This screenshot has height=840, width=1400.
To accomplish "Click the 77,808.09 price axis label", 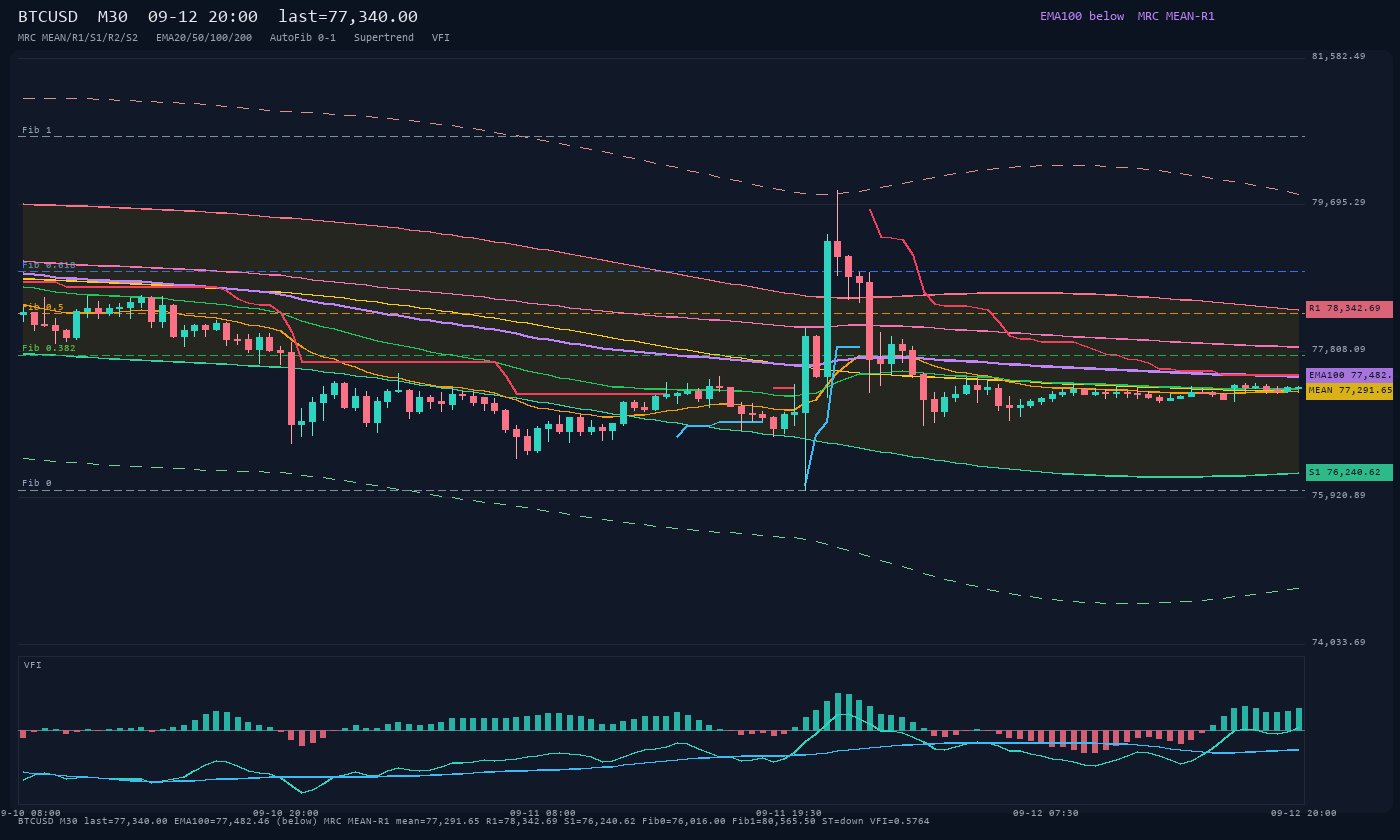I will click(x=1338, y=349).
